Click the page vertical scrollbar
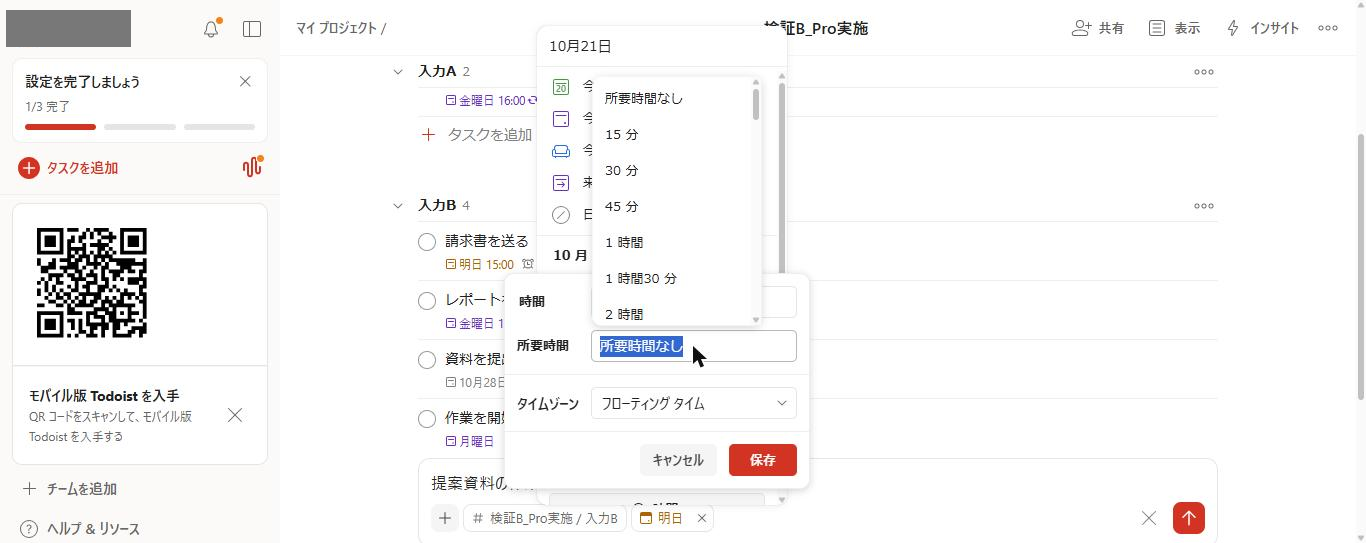The image size is (1366, 543). [1360, 265]
